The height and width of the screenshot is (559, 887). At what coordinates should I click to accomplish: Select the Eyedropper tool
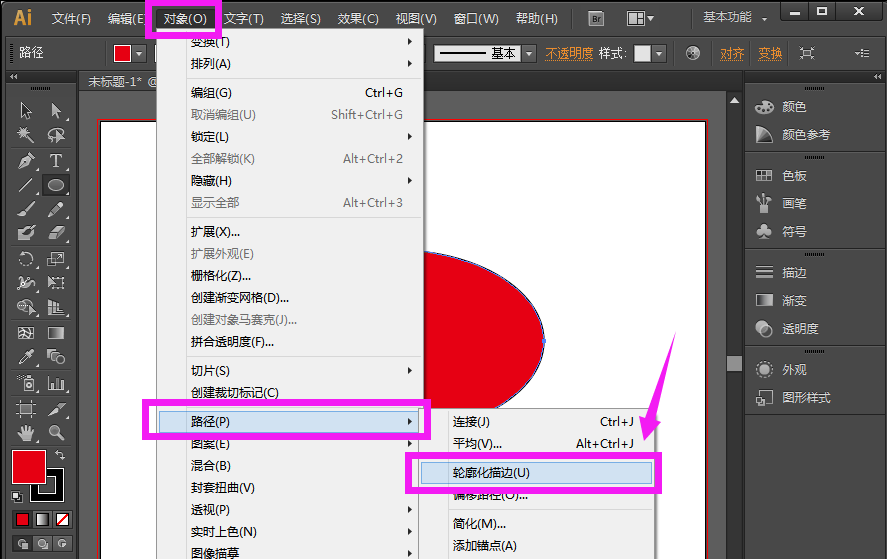coord(26,356)
